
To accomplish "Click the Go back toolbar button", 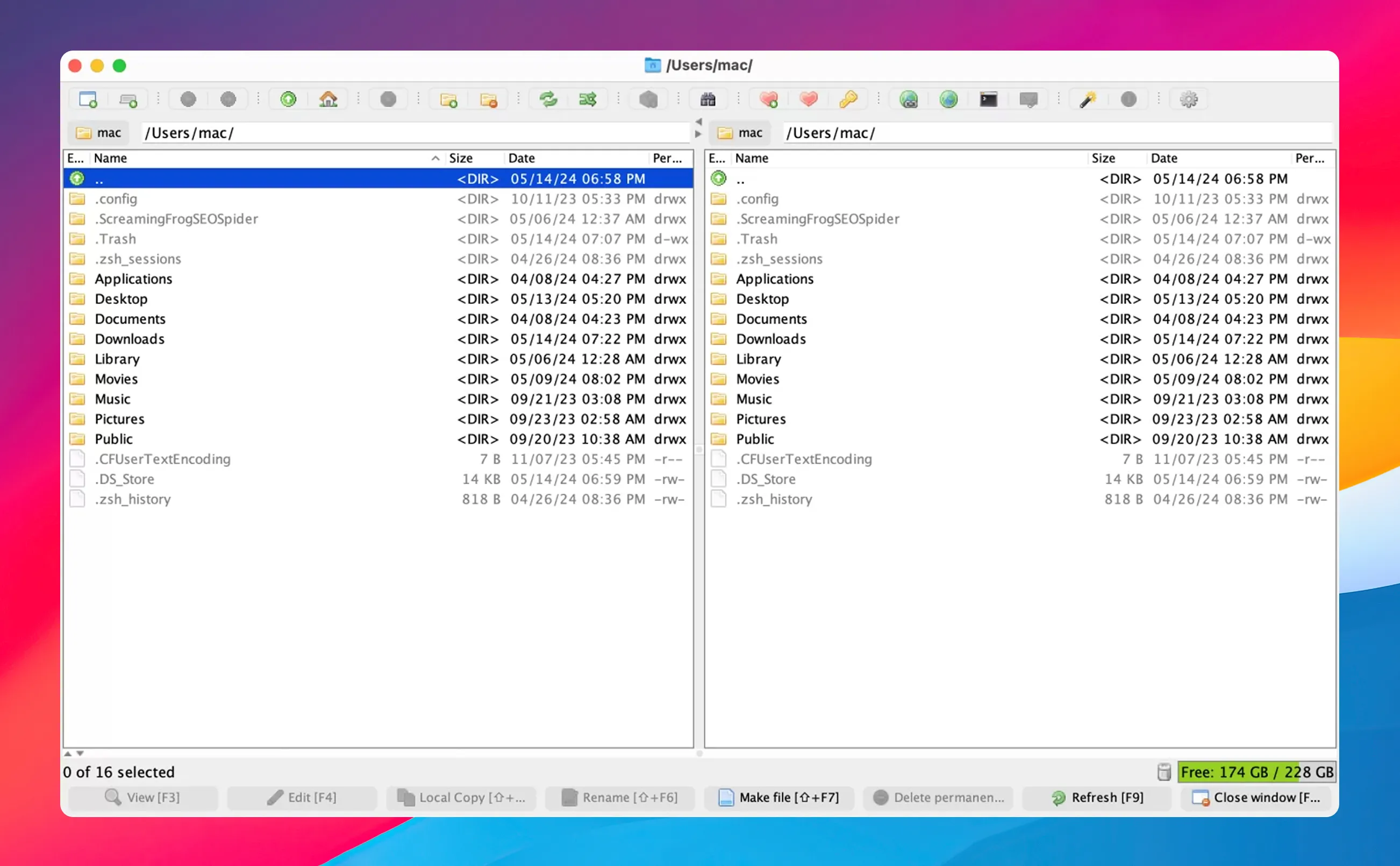I will tap(188, 100).
